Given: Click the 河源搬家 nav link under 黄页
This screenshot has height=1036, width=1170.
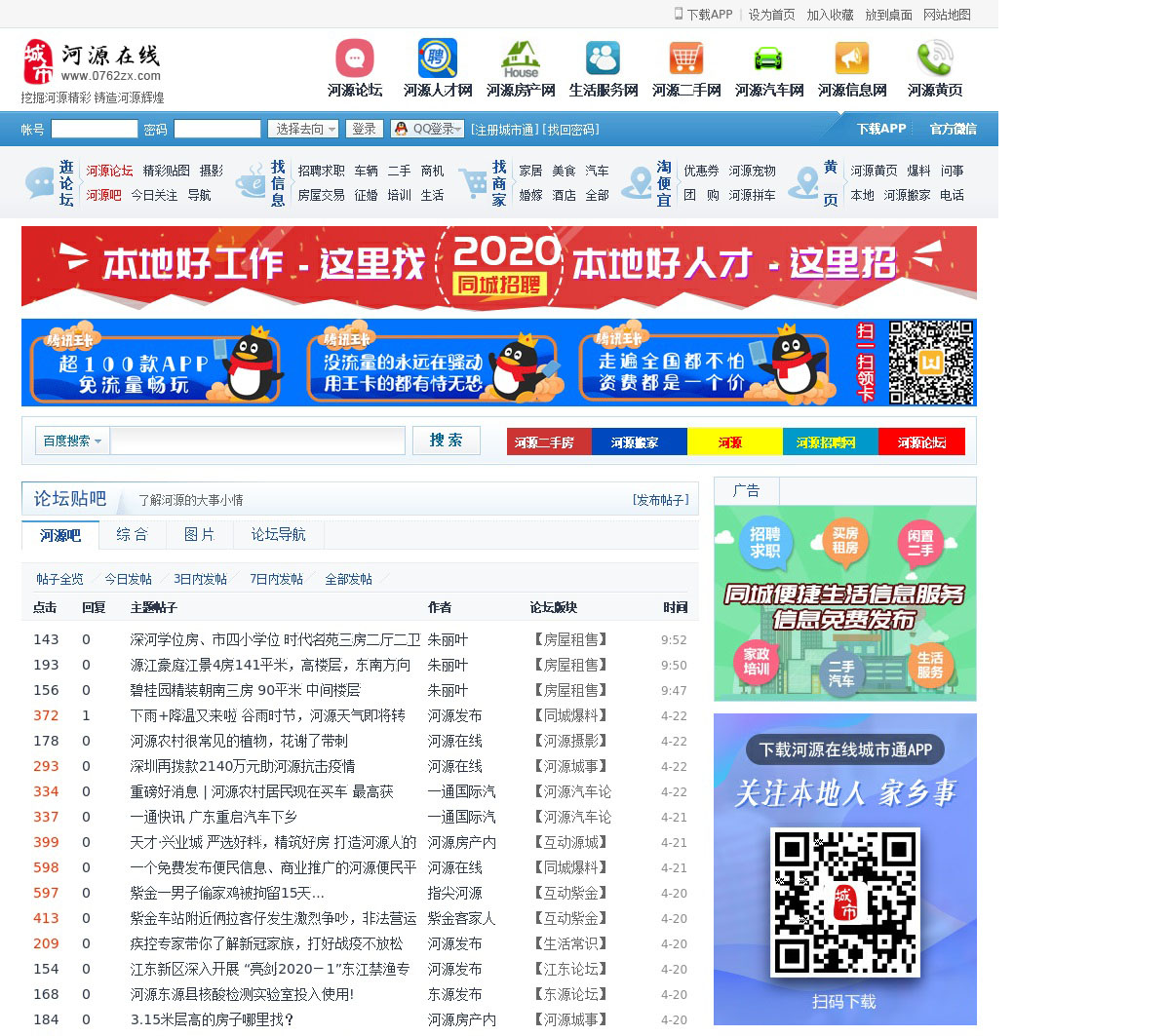Looking at the screenshot, I should (907, 195).
